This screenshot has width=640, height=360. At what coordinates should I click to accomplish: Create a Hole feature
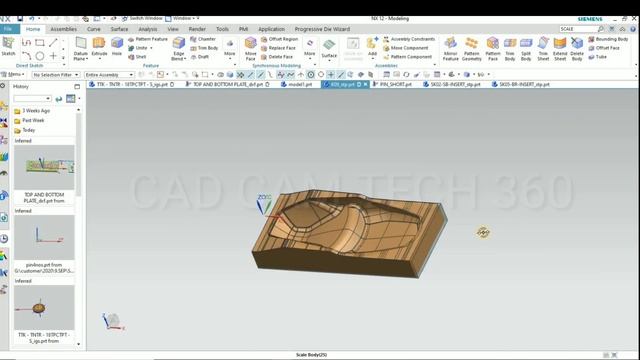[117, 46]
